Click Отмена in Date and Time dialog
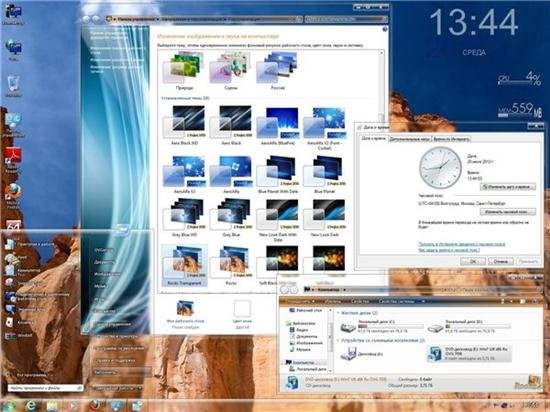Image resolution: width=550 pixels, height=412 pixels. (501, 261)
